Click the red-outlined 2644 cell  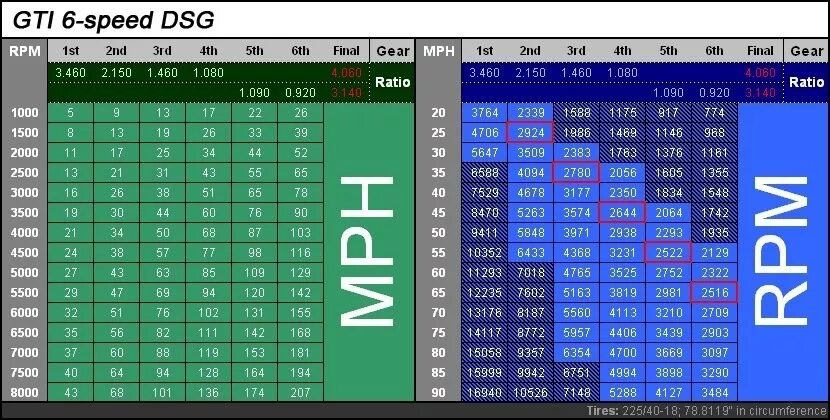point(622,213)
